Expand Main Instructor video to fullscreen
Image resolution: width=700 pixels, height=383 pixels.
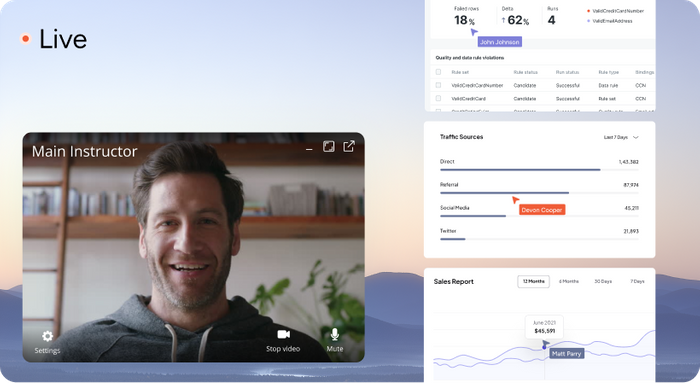(x=329, y=146)
